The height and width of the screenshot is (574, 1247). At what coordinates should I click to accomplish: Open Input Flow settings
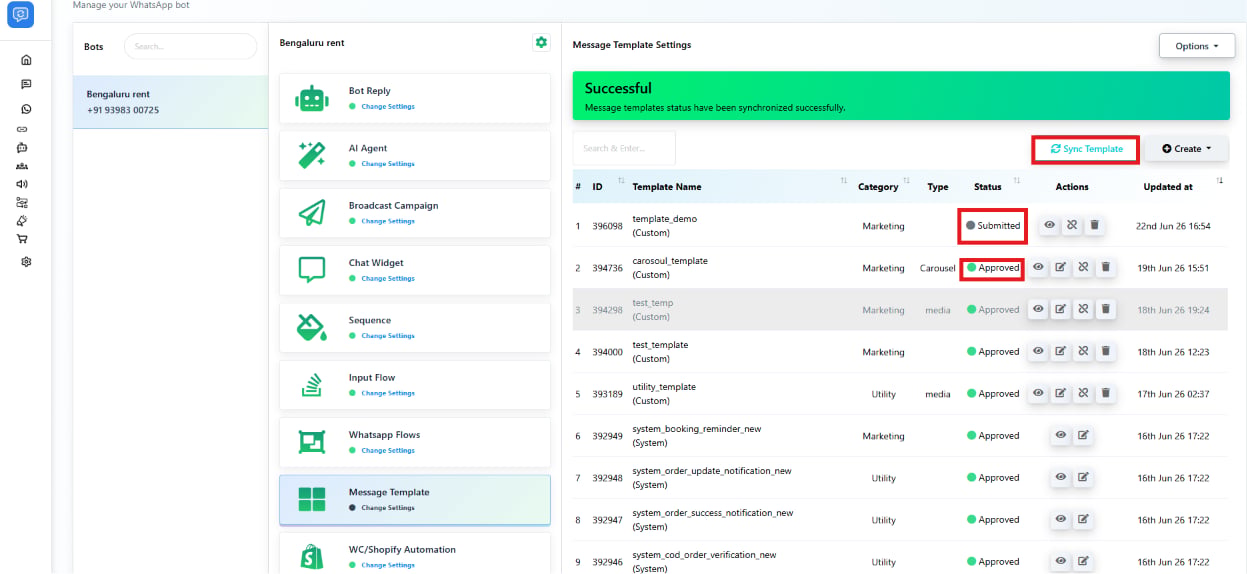415,385
